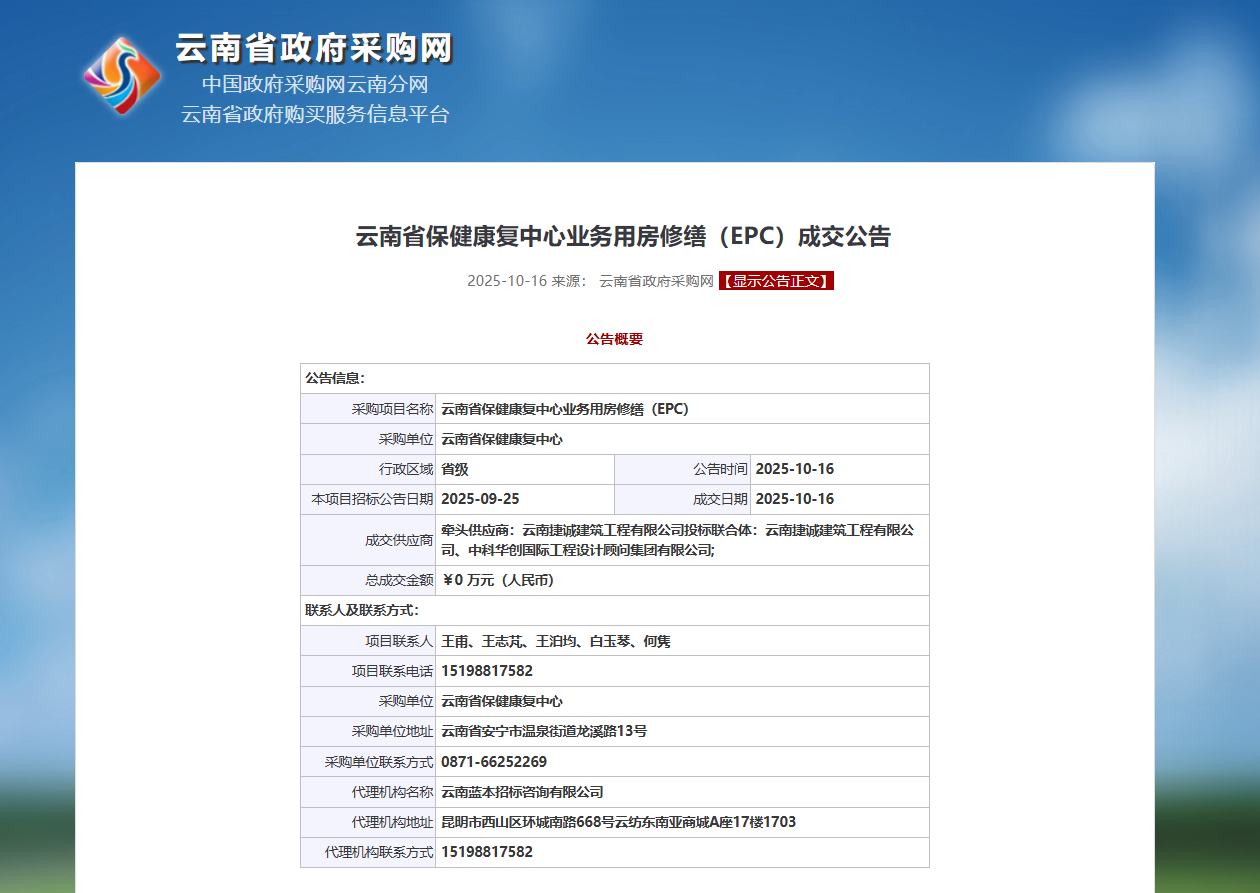Click the 成交供应商 supplier details text
1260x893 pixels.
(678, 540)
